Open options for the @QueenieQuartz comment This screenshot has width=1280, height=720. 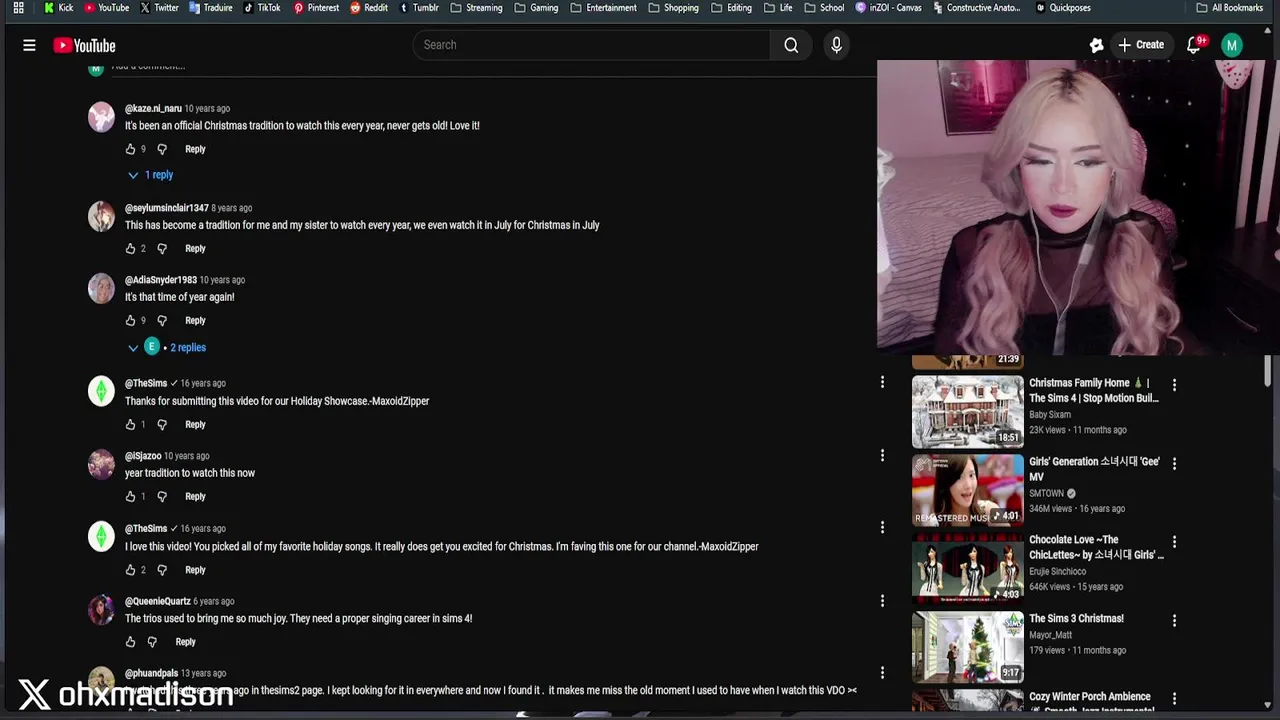pyautogui.click(x=882, y=601)
